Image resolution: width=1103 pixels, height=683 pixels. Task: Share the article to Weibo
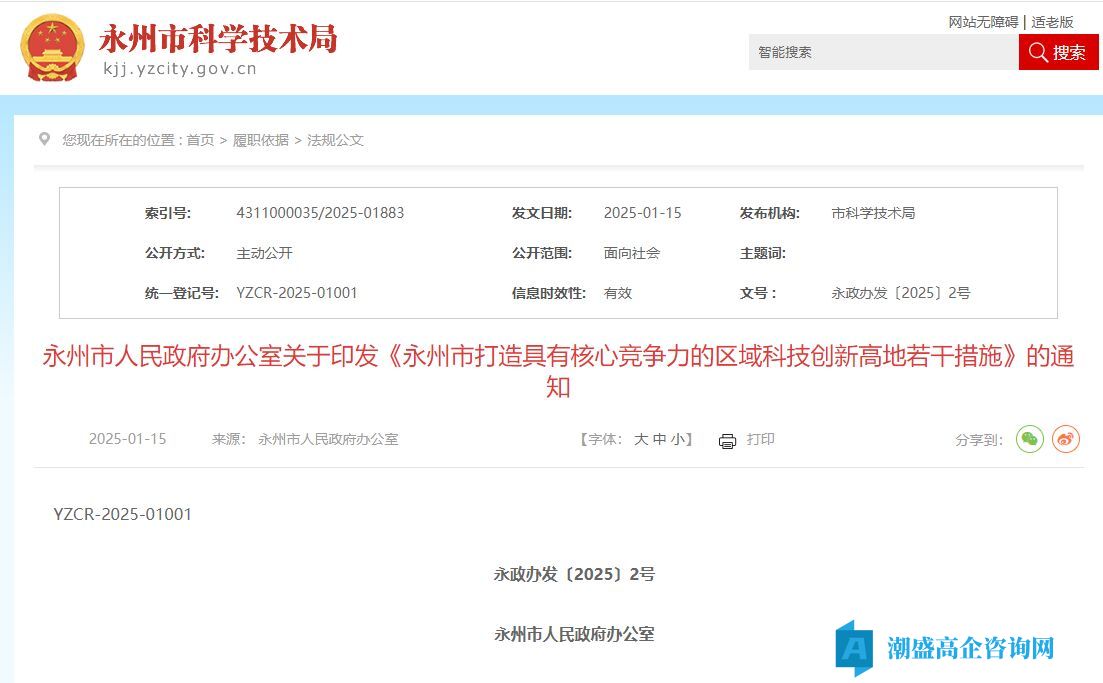[x=1066, y=439]
